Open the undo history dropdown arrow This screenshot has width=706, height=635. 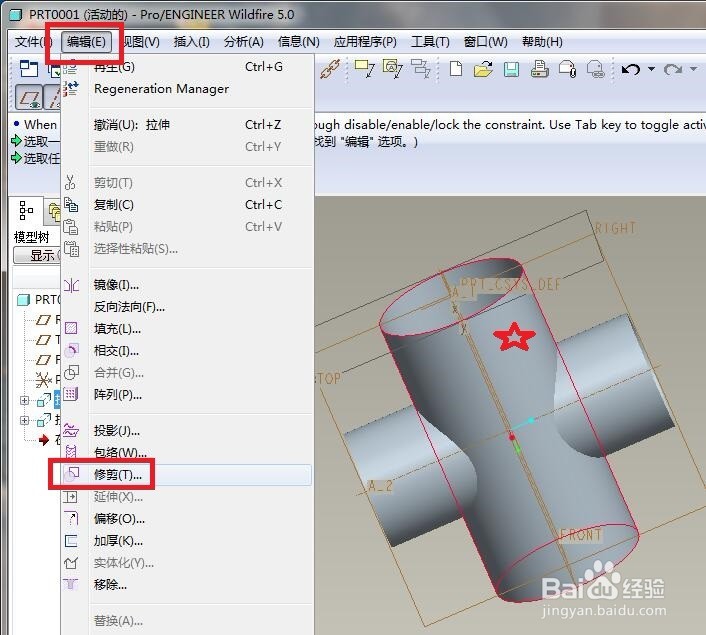652,69
